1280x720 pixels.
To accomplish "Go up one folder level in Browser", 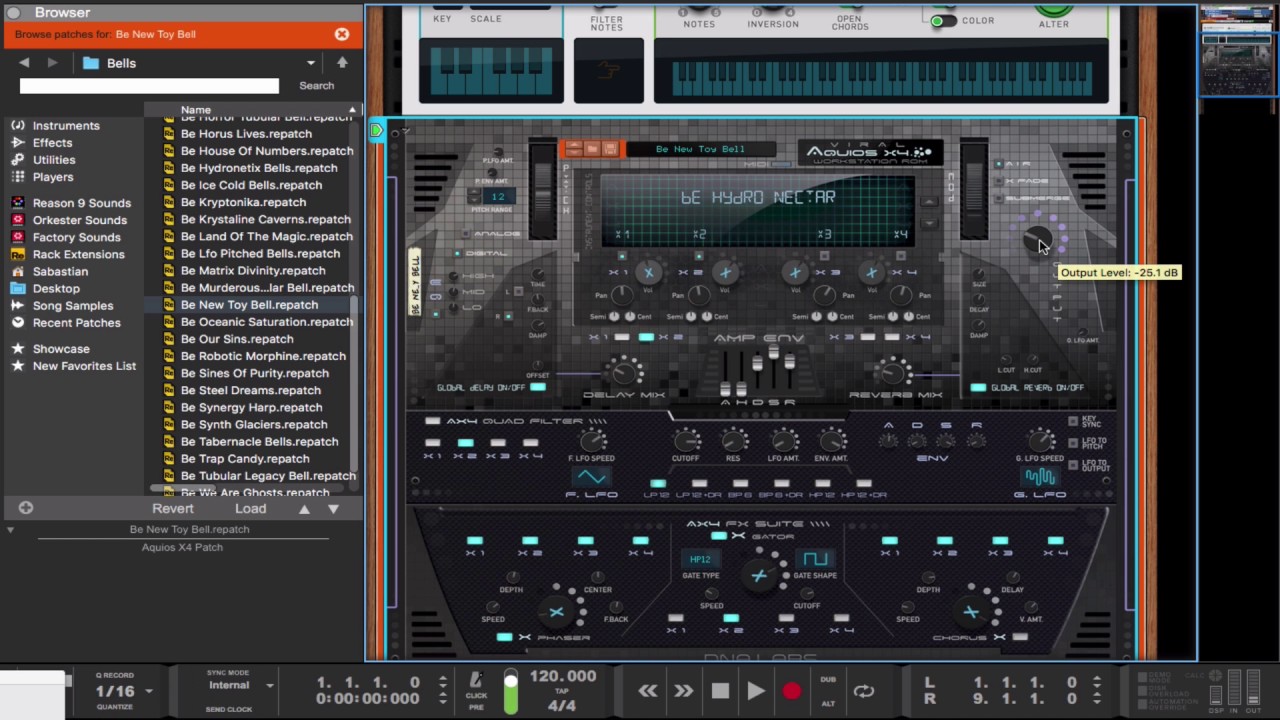I will pos(342,62).
